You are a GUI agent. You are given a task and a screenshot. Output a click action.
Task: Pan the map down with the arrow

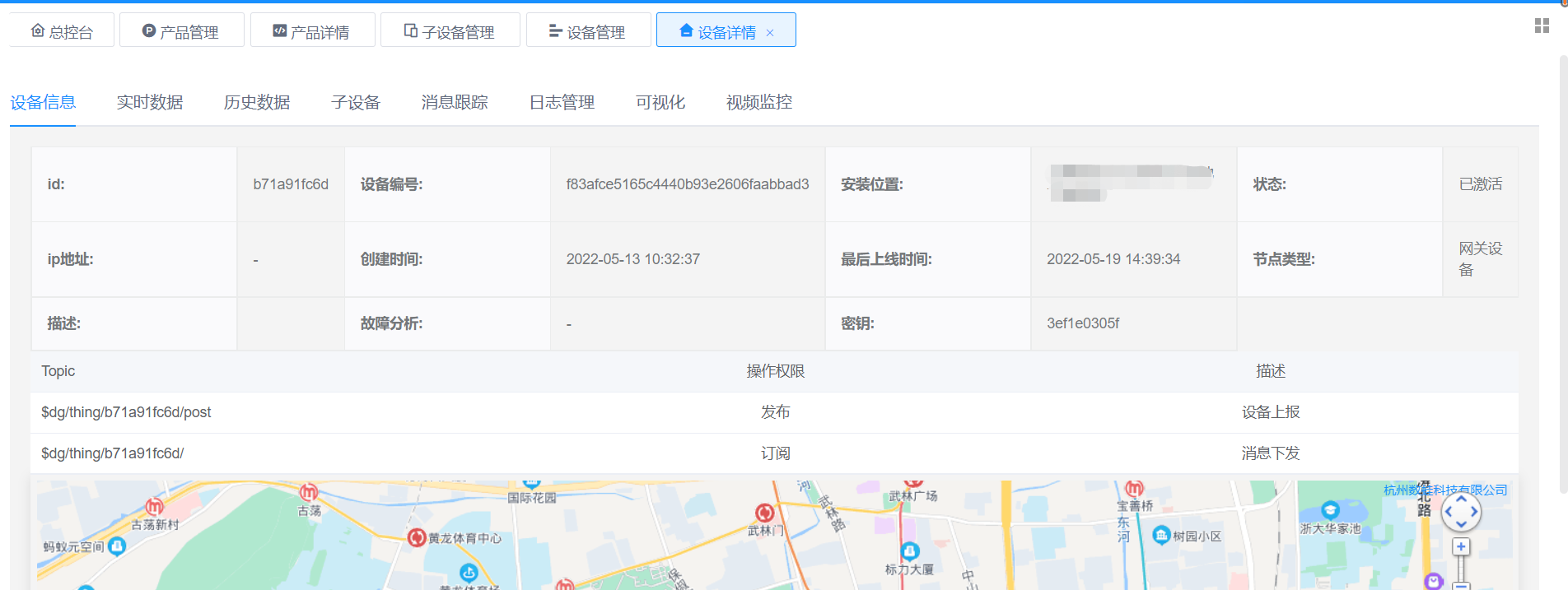click(x=1461, y=524)
